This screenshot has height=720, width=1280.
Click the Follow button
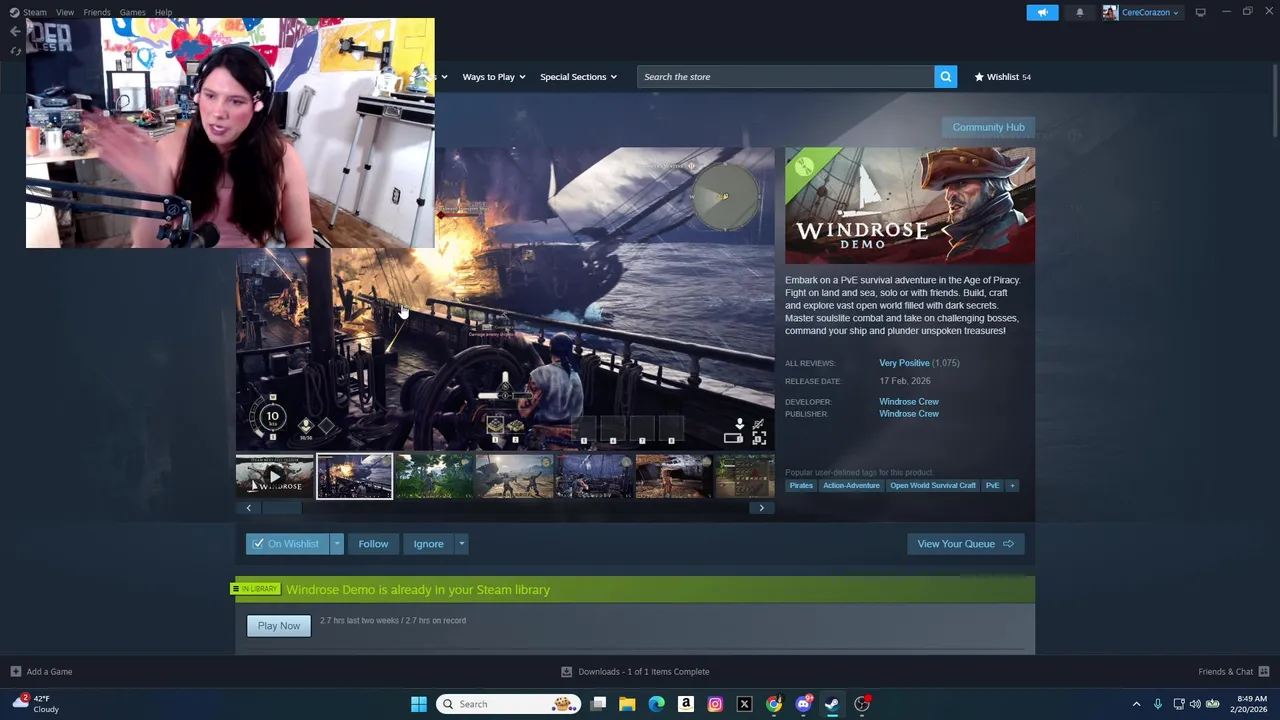[x=373, y=544]
